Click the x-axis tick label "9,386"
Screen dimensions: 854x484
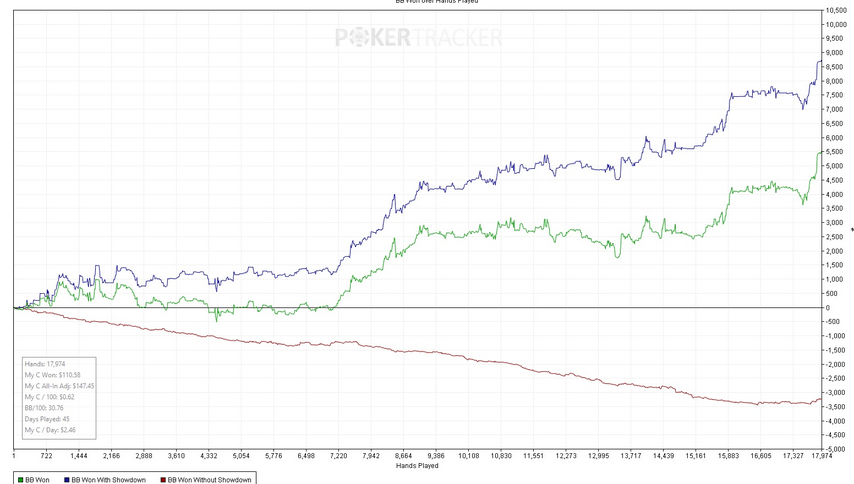(436, 456)
